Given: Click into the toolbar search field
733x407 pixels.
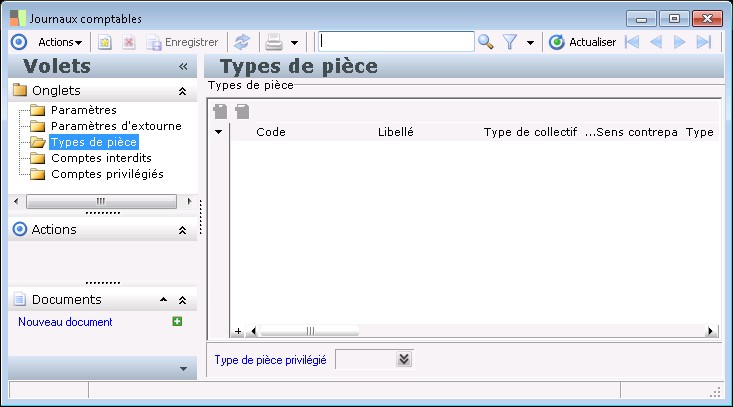Looking at the screenshot, I should 396,42.
